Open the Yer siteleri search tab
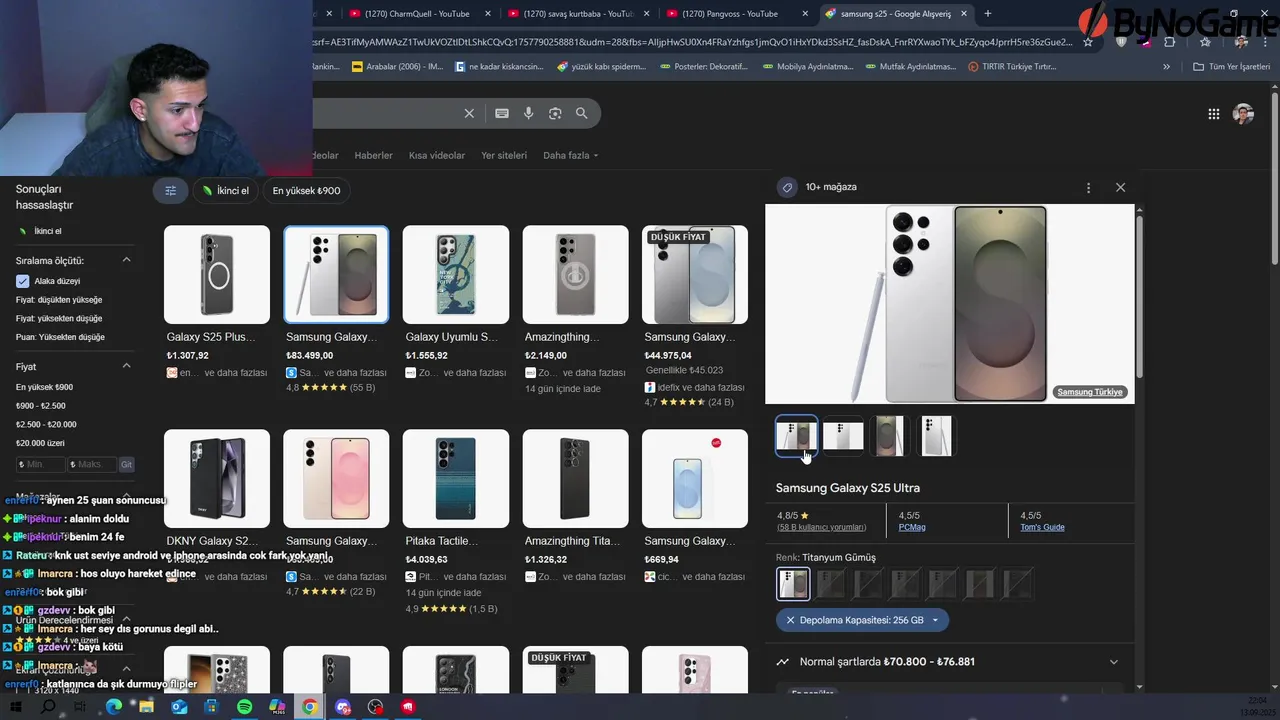 [504, 156]
